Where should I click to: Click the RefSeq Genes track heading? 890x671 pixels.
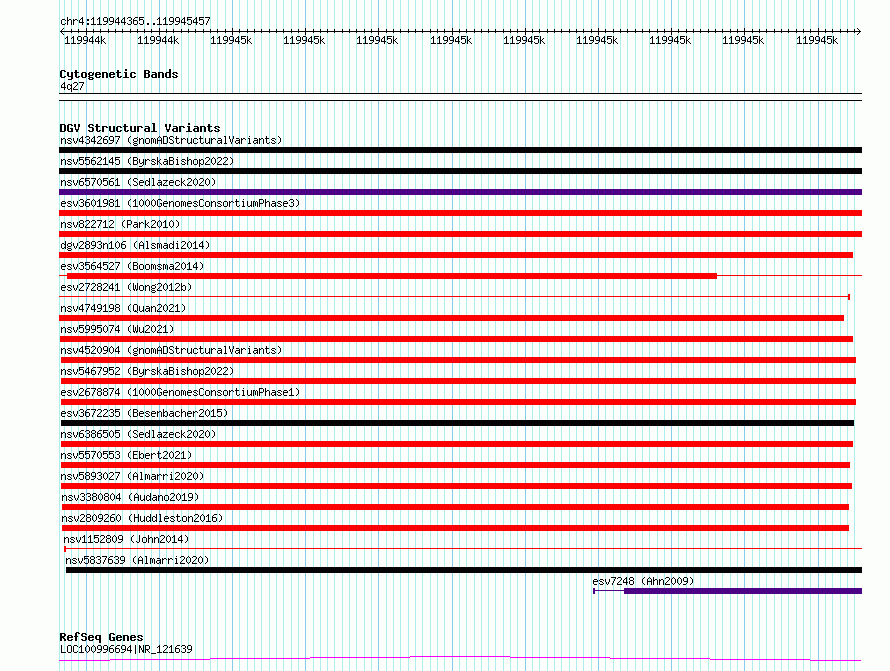(x=101, y=637)
